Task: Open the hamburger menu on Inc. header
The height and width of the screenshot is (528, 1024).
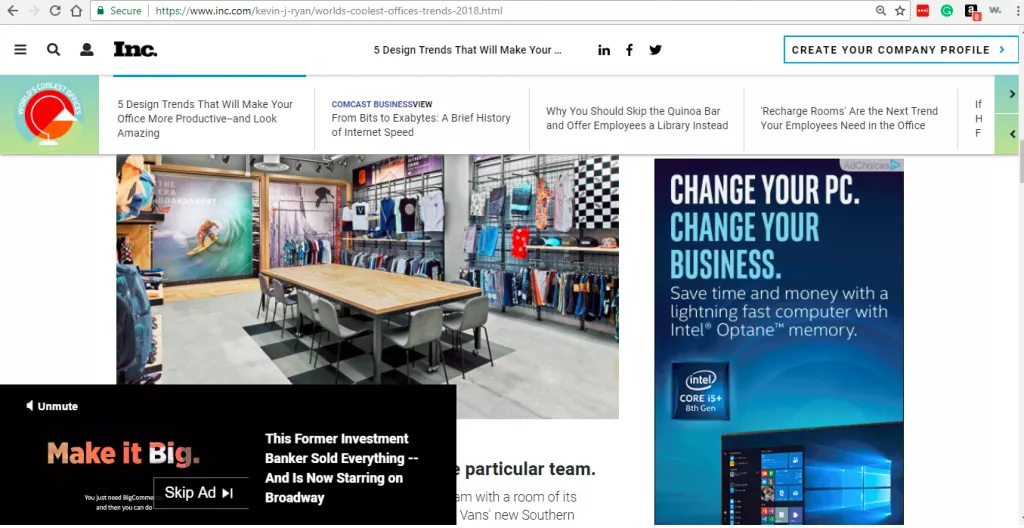Action: pos(20,50)
